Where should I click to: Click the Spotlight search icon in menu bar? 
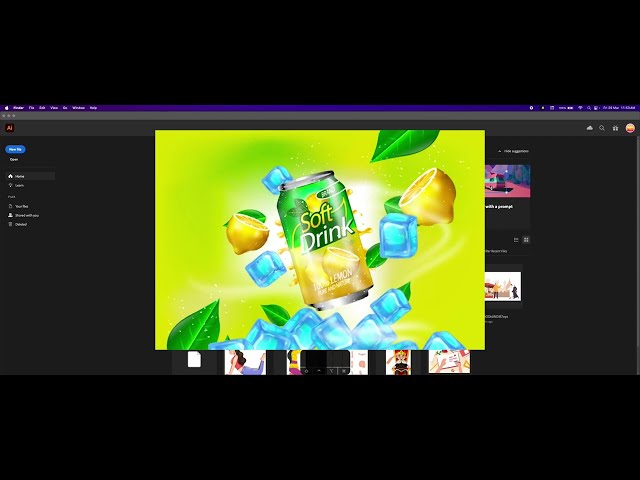(589, 108)
